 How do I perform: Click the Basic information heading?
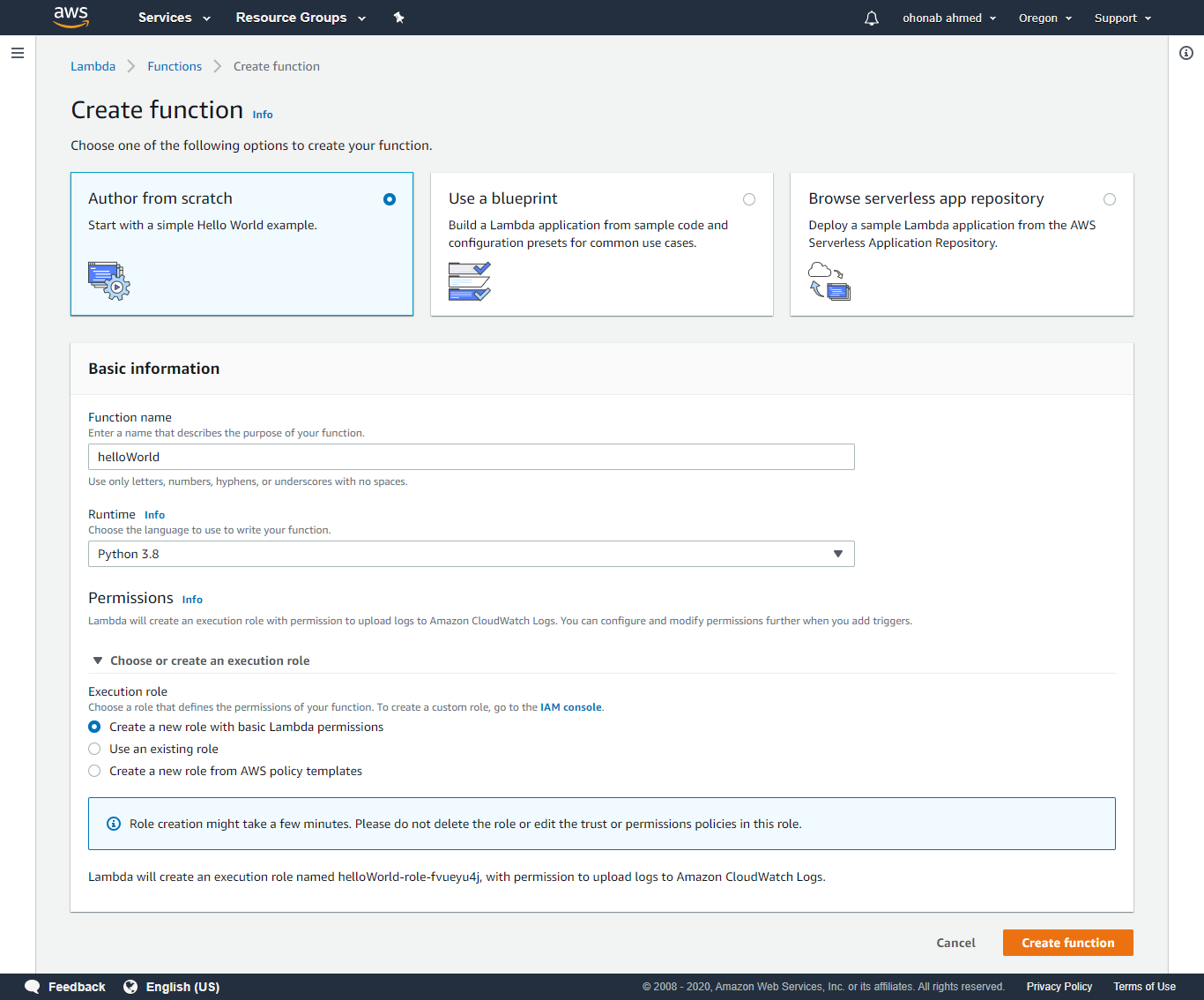(x=154, y=369)
